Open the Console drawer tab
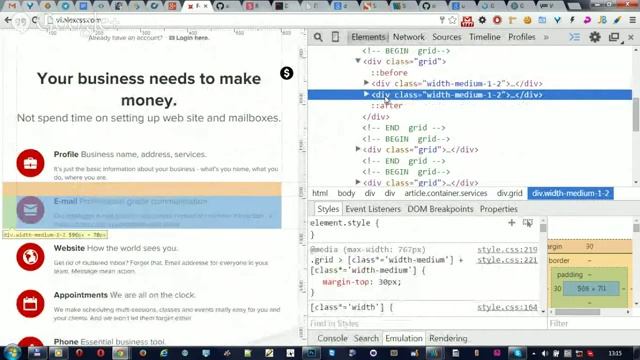 pyautogui.click(x=332, y=338)
